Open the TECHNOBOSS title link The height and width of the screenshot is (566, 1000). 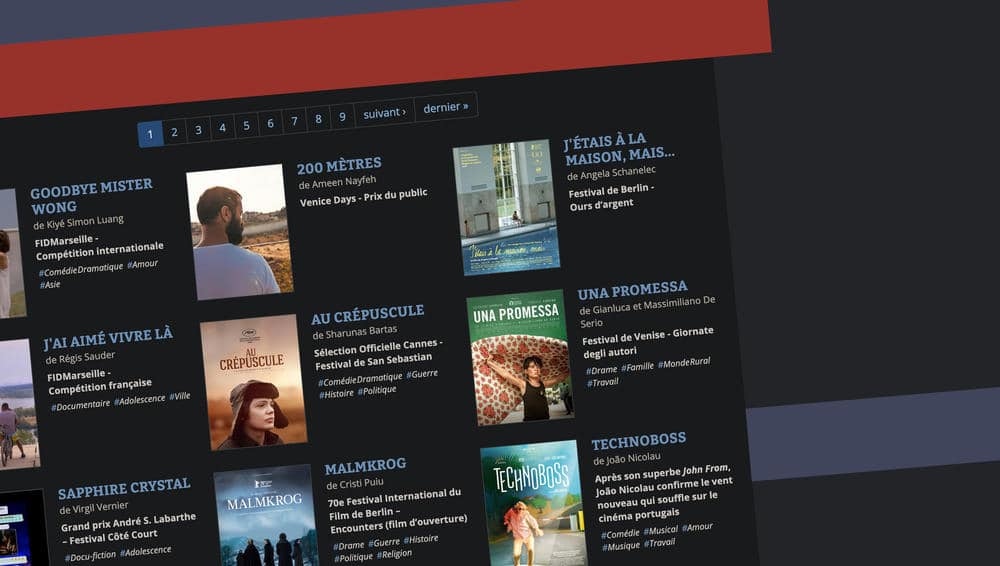click(x=639, y=441)
